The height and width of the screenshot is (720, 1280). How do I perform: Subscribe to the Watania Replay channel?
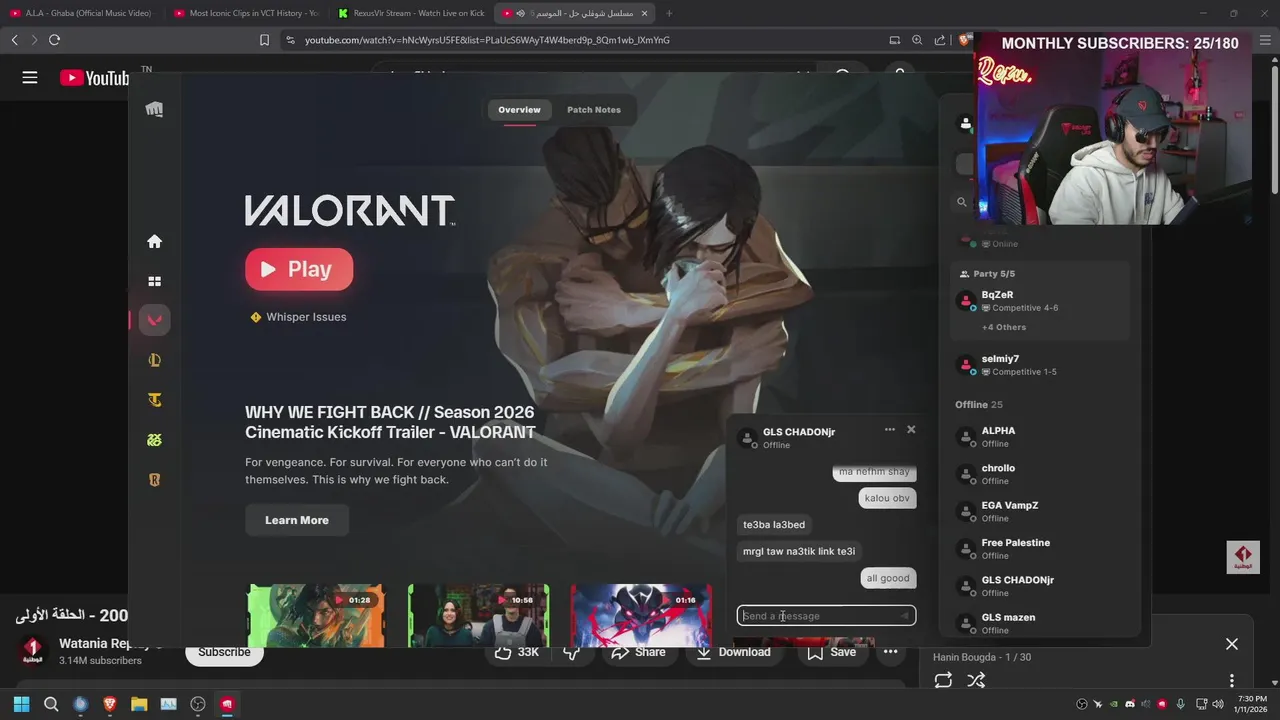224,652
